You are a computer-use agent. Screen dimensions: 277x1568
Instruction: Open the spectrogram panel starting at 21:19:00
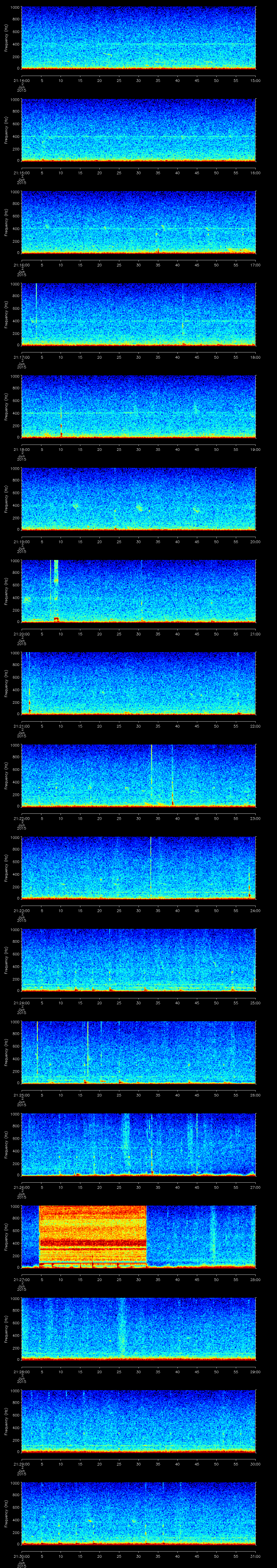coord(138,499)
